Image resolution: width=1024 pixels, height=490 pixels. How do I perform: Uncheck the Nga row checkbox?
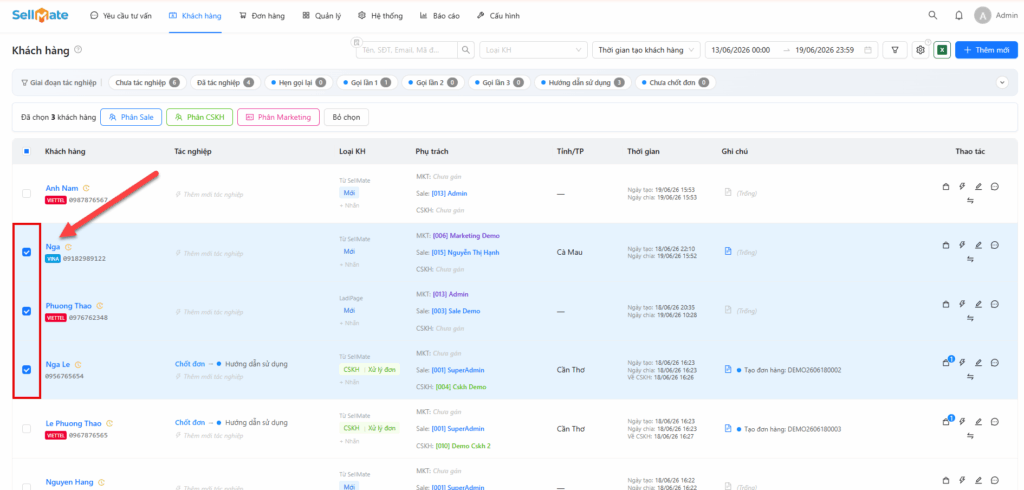point(27,252)
